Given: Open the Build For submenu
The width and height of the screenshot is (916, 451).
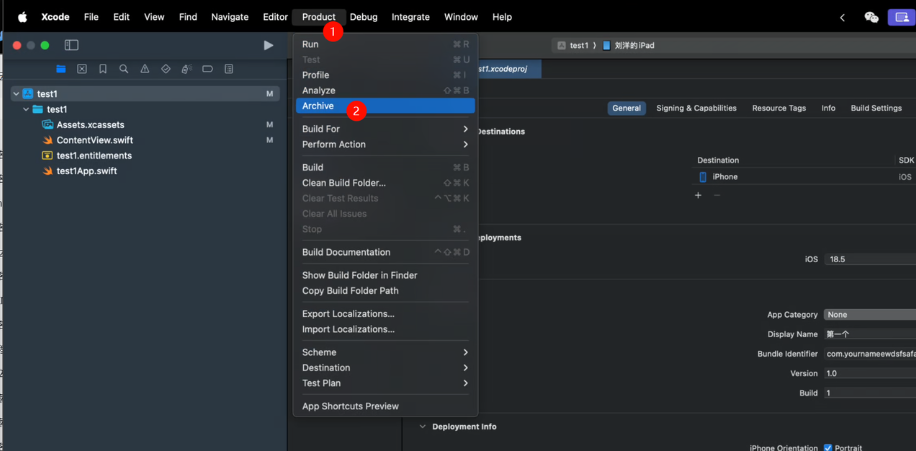Looking at the screenshot, I should pyautogui.click(x=385, y=129).
